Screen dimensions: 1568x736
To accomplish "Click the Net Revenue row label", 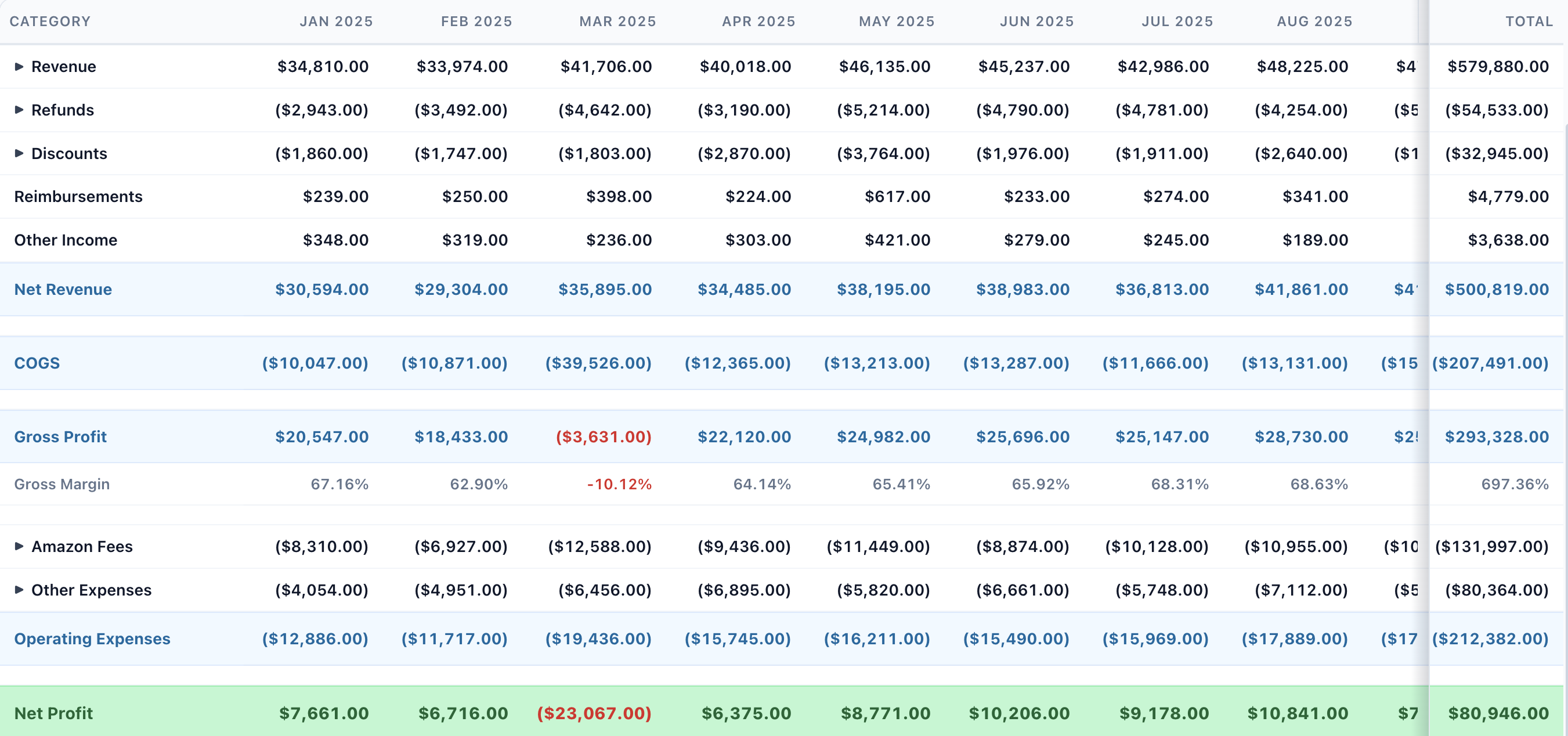I will tap(63, 289).
